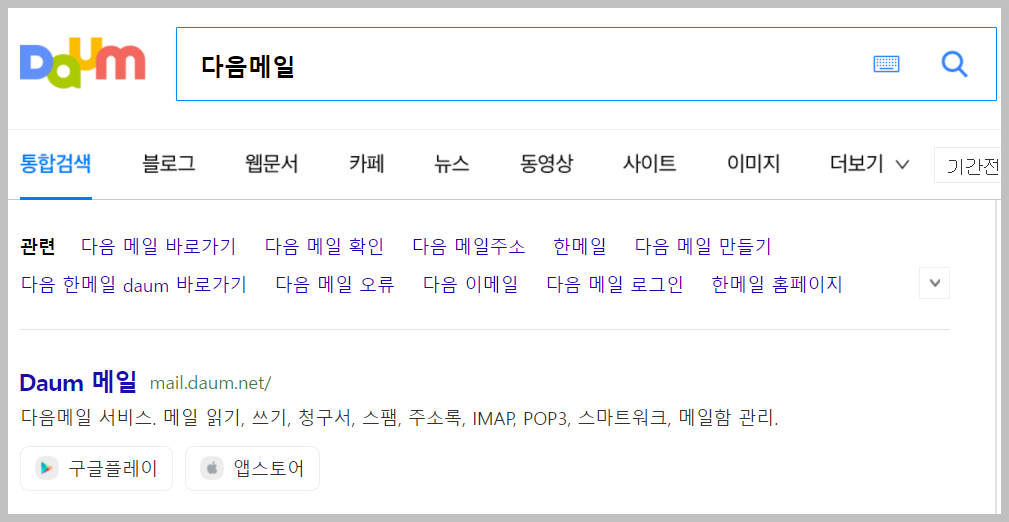Click the 다음메일 서비스 description text
Image resolution: width=1009 pixels, height=522 pixels.
(x=400, y=418)
